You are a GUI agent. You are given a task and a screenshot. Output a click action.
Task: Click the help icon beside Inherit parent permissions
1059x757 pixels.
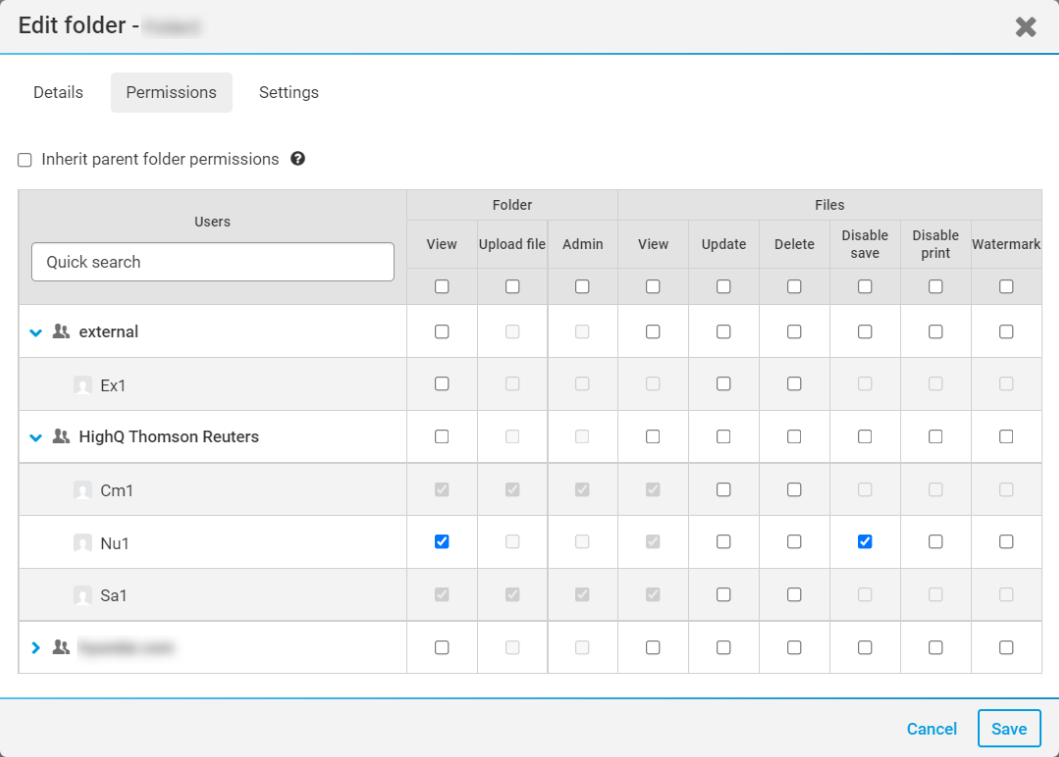297,159
